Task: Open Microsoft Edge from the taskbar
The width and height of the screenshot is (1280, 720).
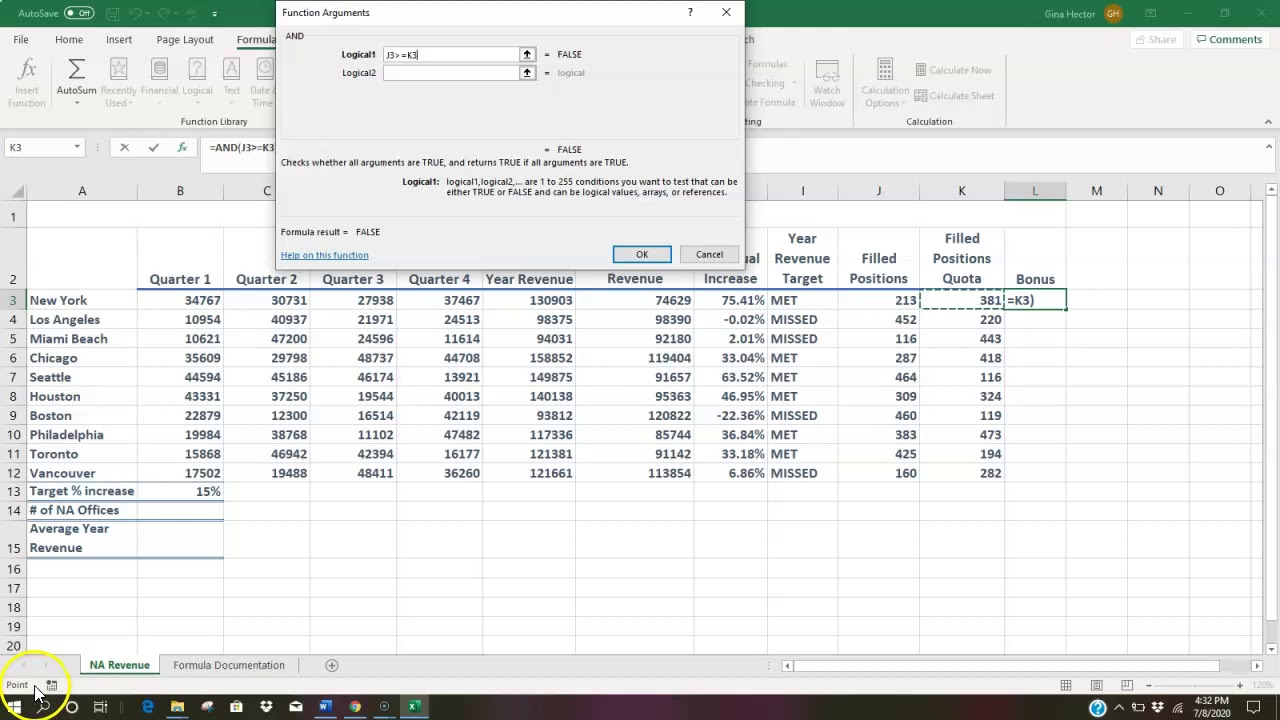Action: tap(148, 707)
